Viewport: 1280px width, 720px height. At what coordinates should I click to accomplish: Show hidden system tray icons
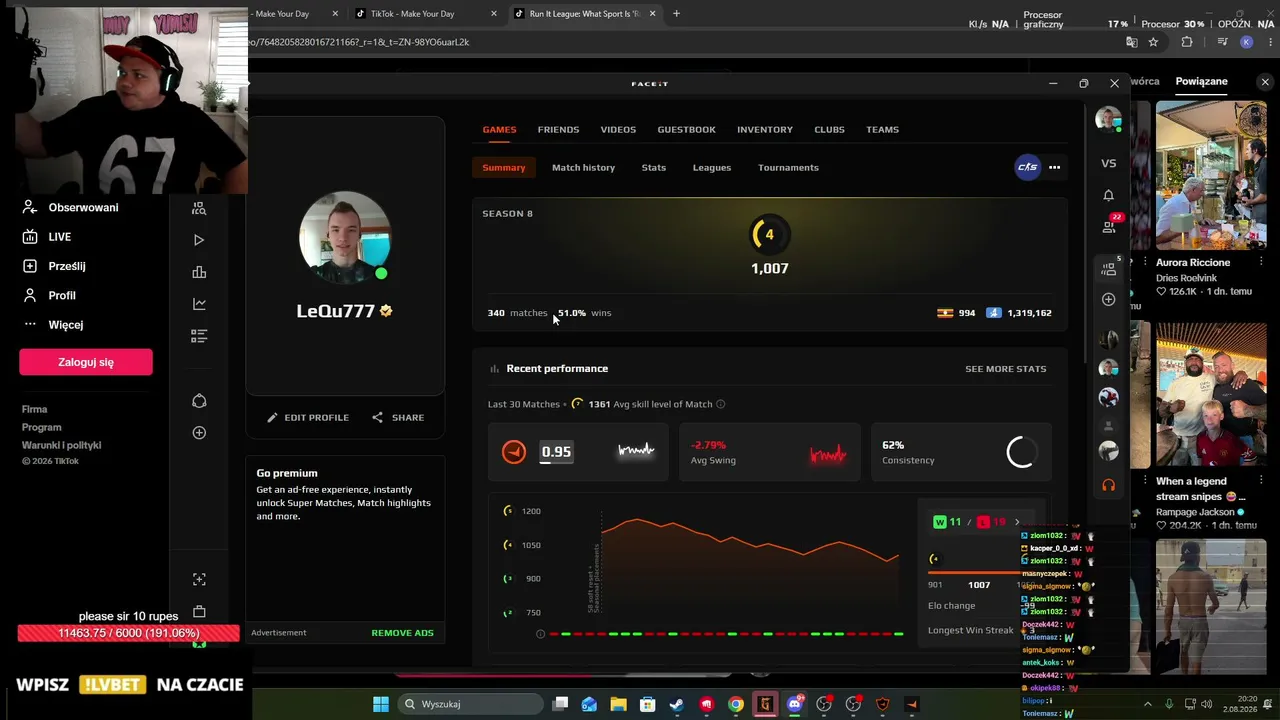point(1147,704)
